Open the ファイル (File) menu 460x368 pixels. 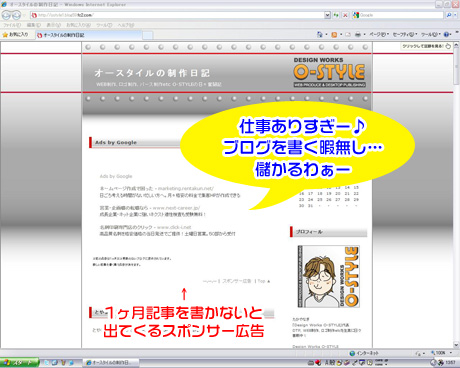(x=12, y=25)
